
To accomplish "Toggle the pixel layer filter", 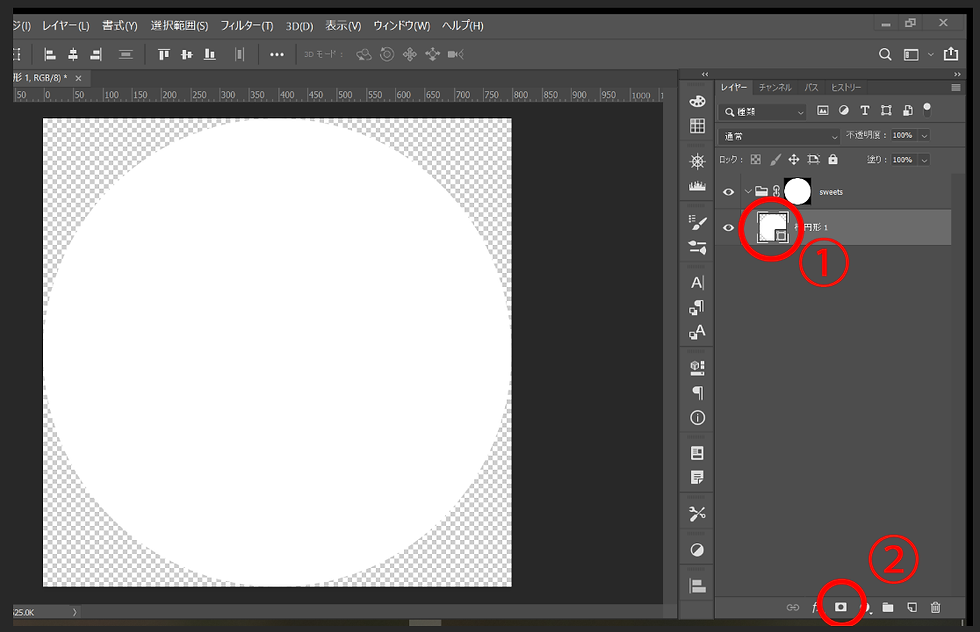I will tap(822, 111).
